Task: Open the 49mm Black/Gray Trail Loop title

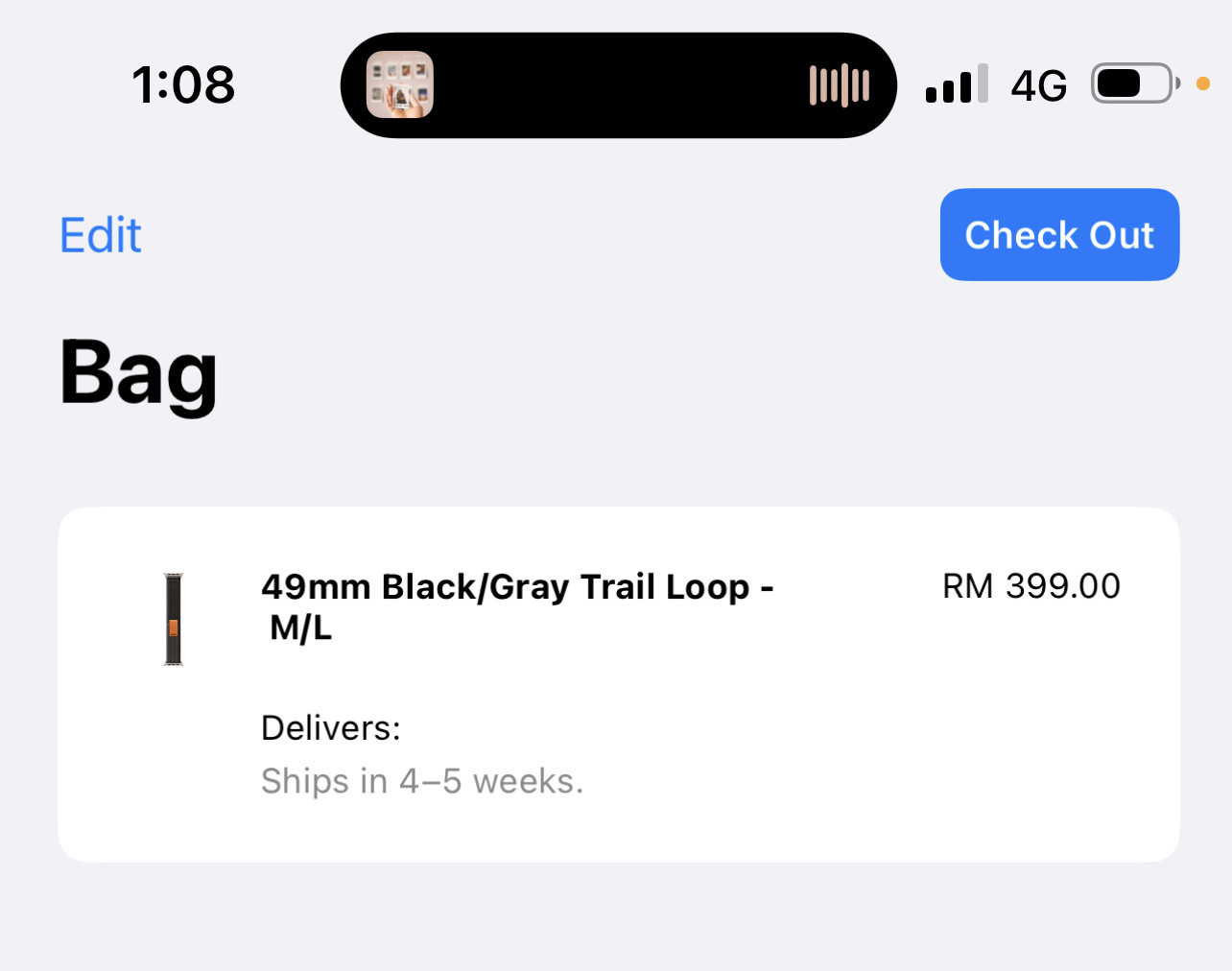Action: click(517, 586)
